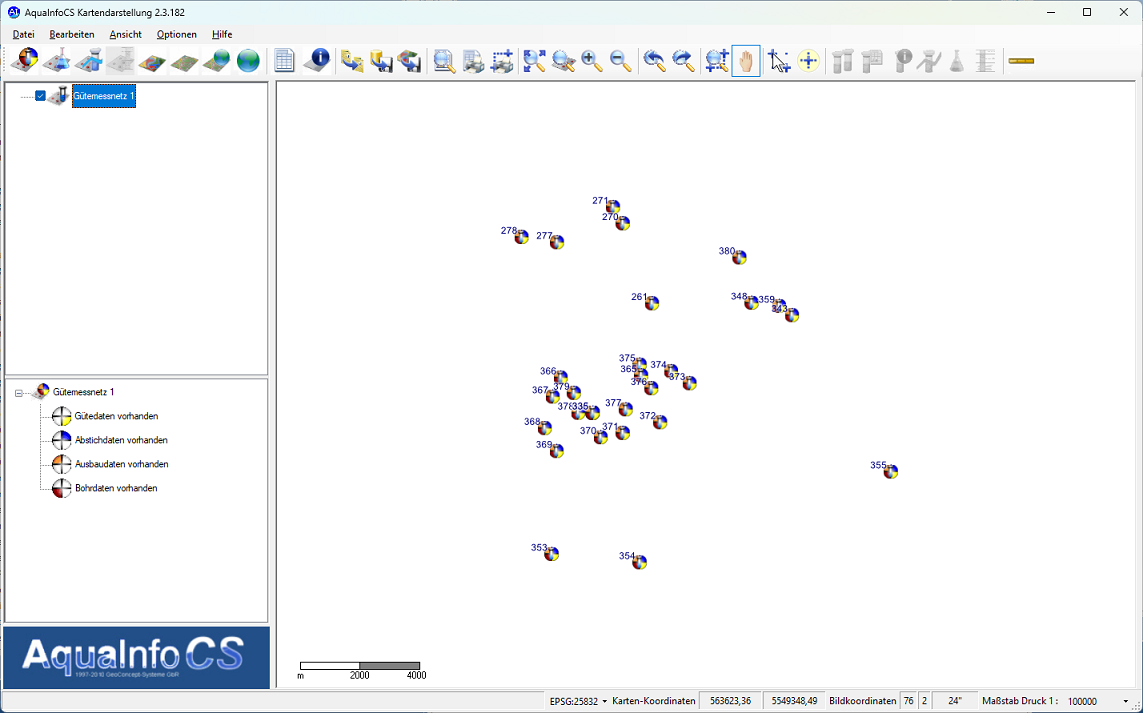Open the Optionen menu
Viewport: 1146px width, 715px height.
[176, 34]
